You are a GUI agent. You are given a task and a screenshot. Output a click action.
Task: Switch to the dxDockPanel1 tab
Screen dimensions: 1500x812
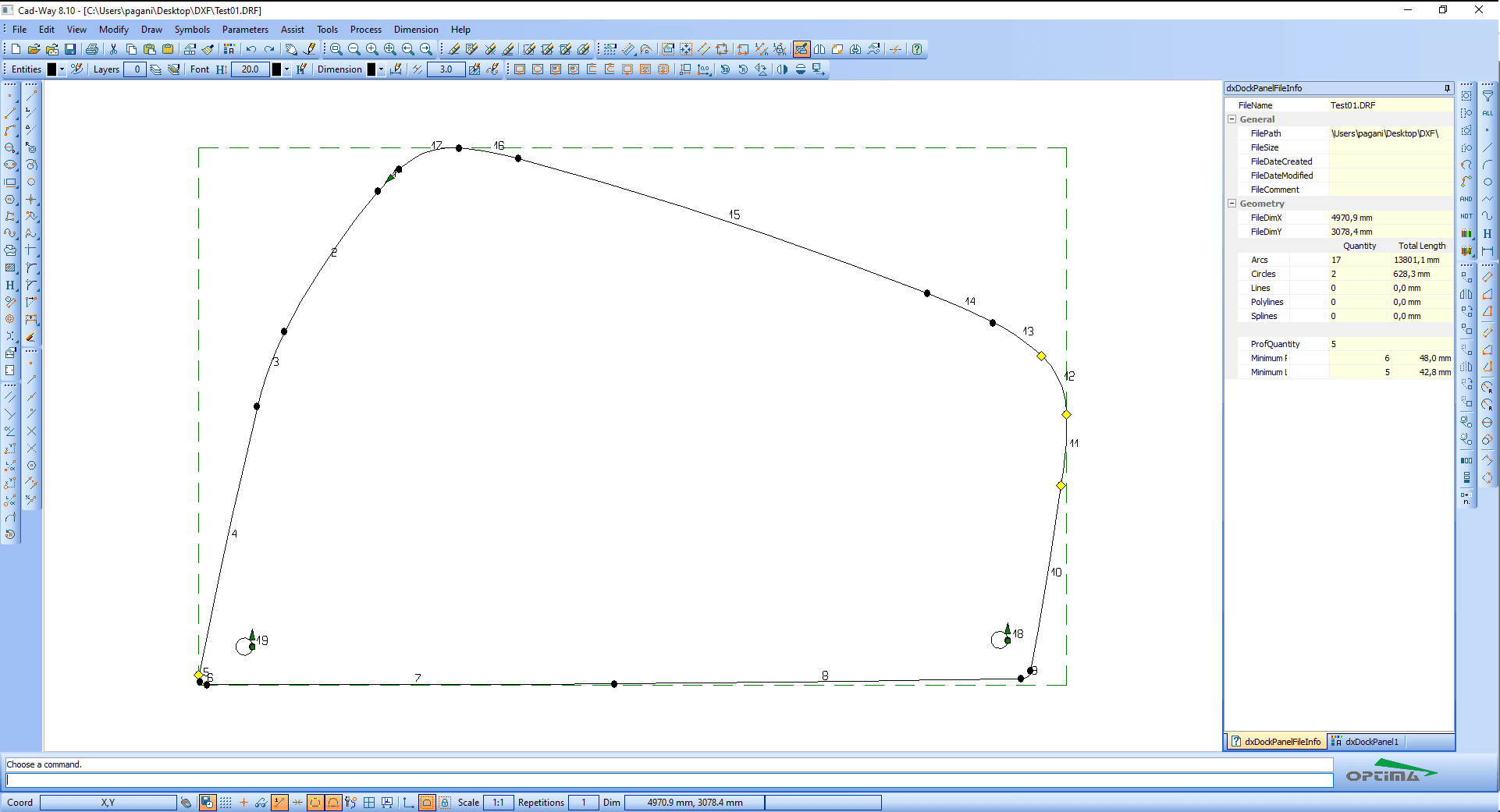pos(1365,742)
